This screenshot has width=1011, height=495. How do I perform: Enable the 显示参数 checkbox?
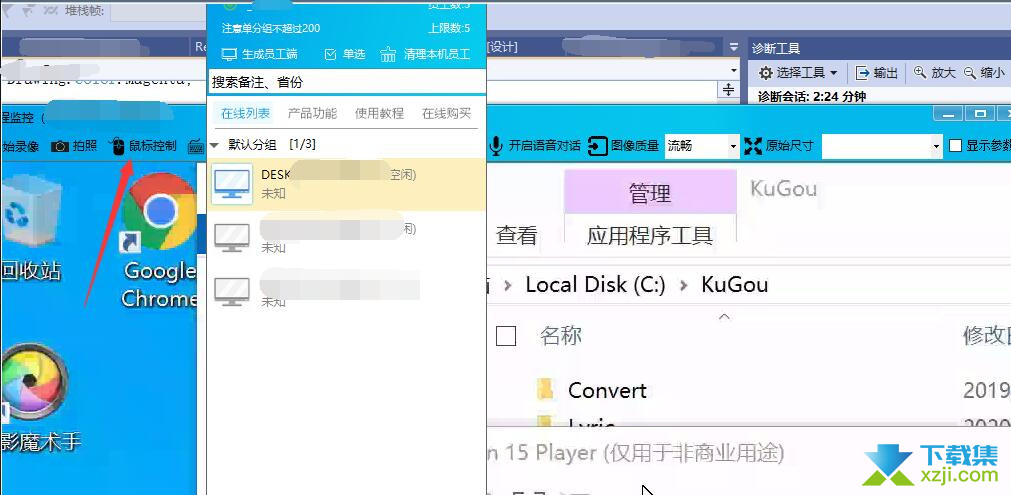click(956, 146)
